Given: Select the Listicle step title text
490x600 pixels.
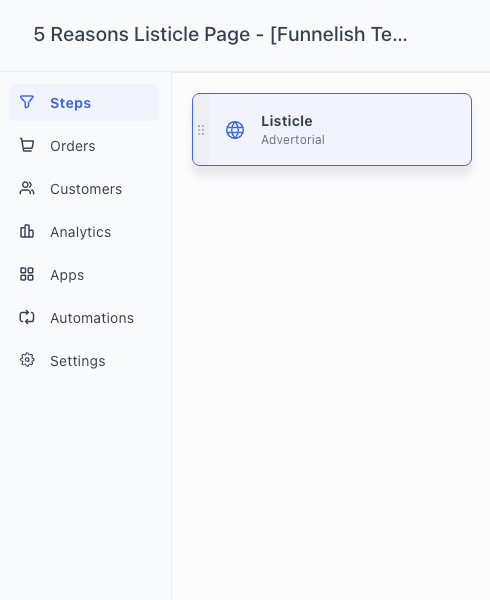Looking at the screenshot, I should click(287, 121).
